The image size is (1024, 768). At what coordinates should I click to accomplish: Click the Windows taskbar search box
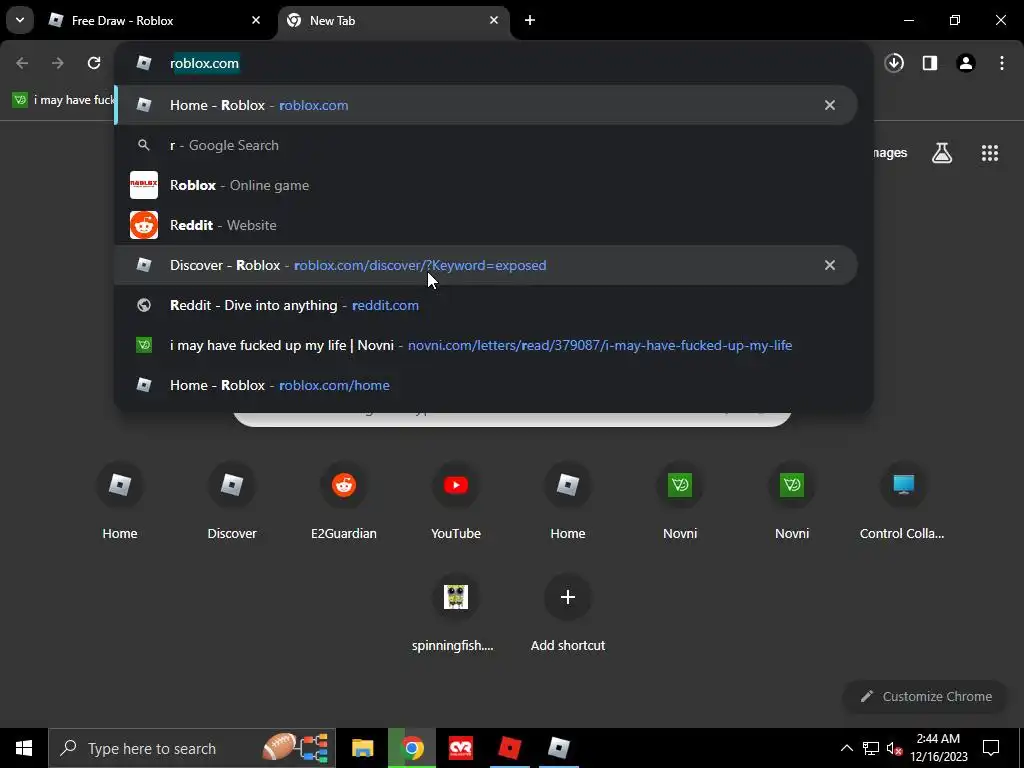tap(192, 748)
